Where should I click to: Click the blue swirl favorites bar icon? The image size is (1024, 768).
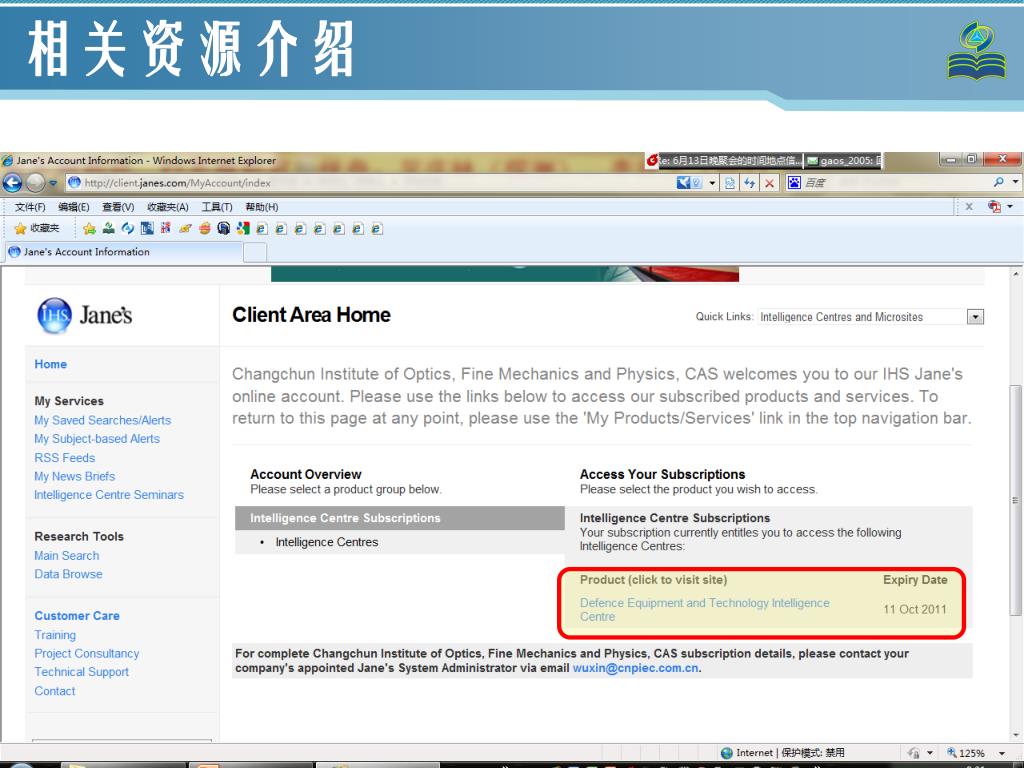(x=128, y=228)
